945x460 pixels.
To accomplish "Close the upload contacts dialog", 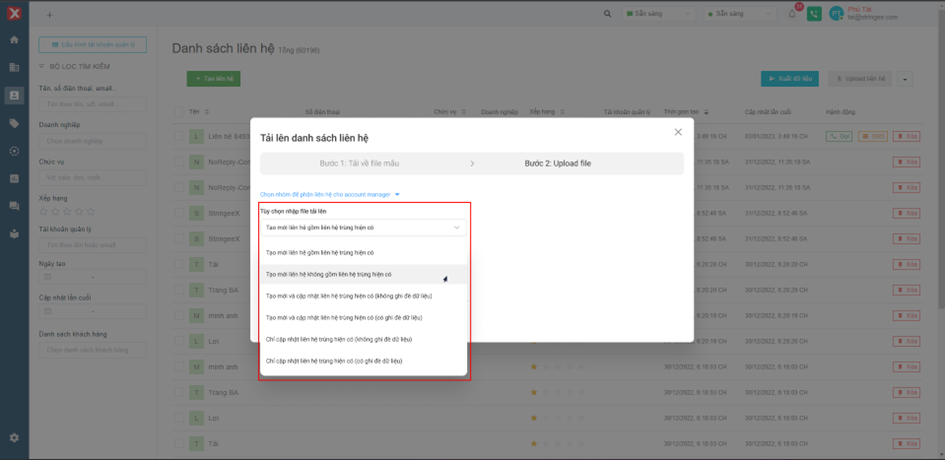I will click(x=678, y=132).
